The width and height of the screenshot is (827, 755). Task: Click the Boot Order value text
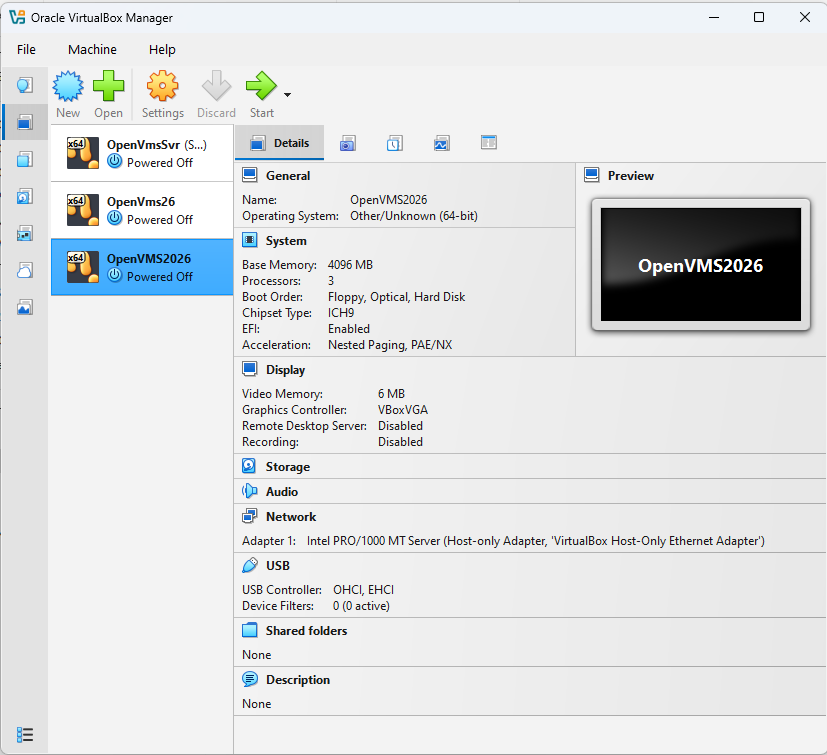[x=396, y=297]
